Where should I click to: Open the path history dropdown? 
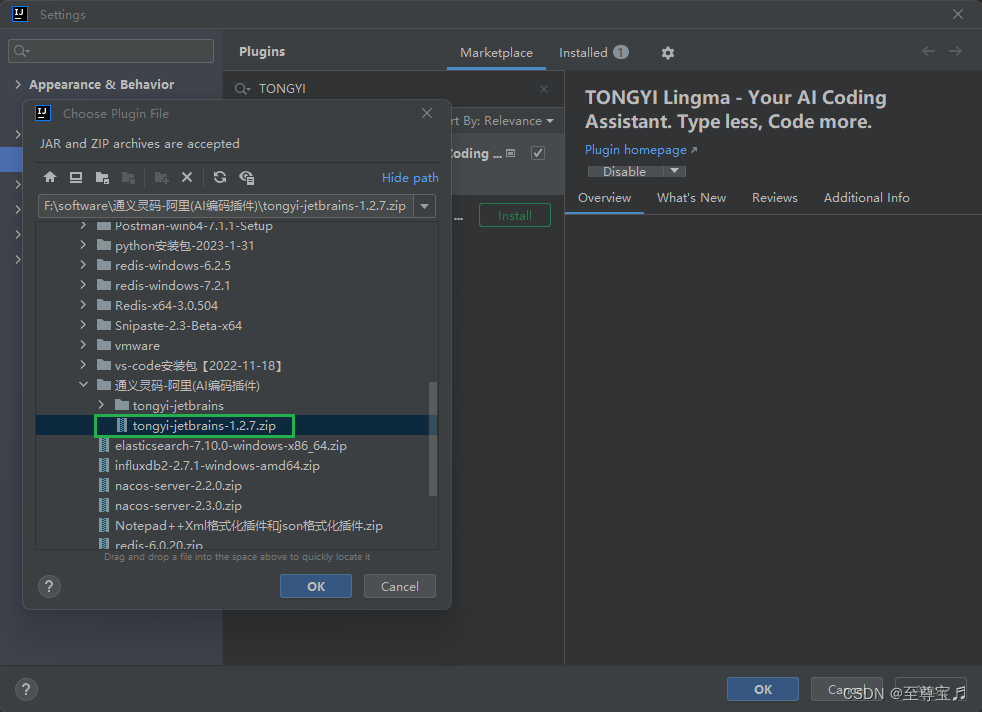pos(425,206)
